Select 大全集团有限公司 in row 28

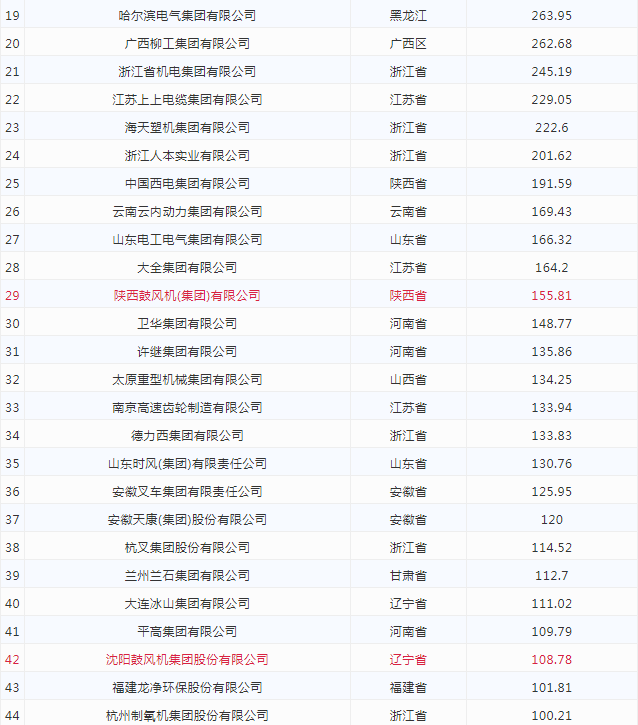tap(187, 267)
